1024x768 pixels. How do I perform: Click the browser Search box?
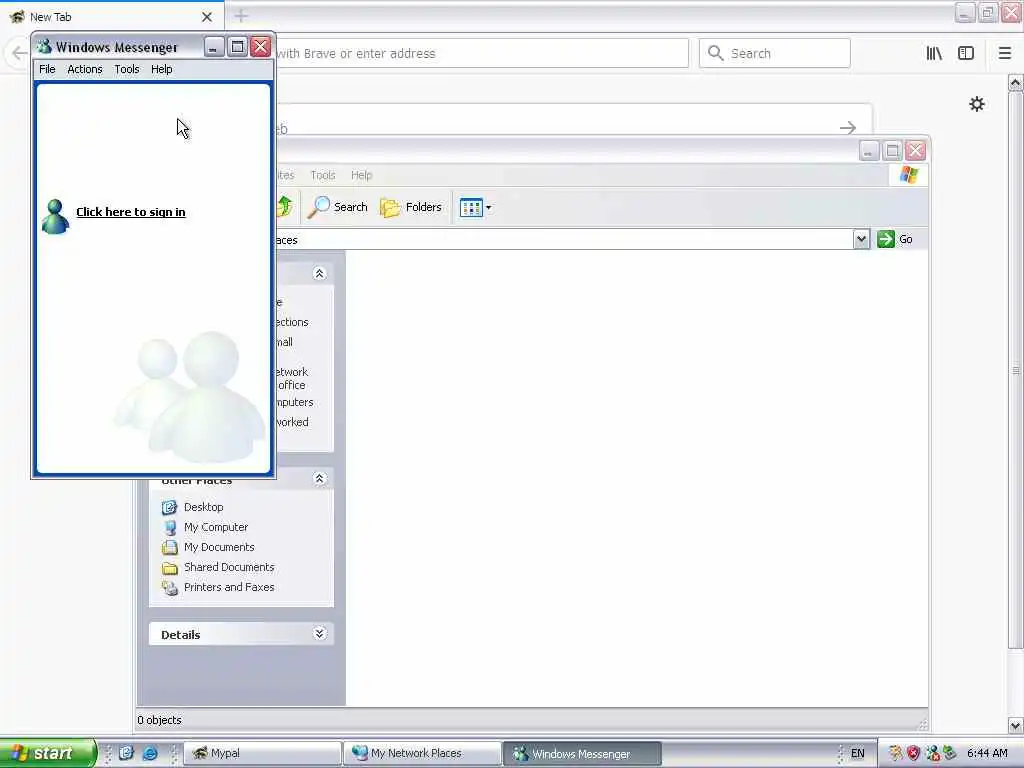click(775, 54)
